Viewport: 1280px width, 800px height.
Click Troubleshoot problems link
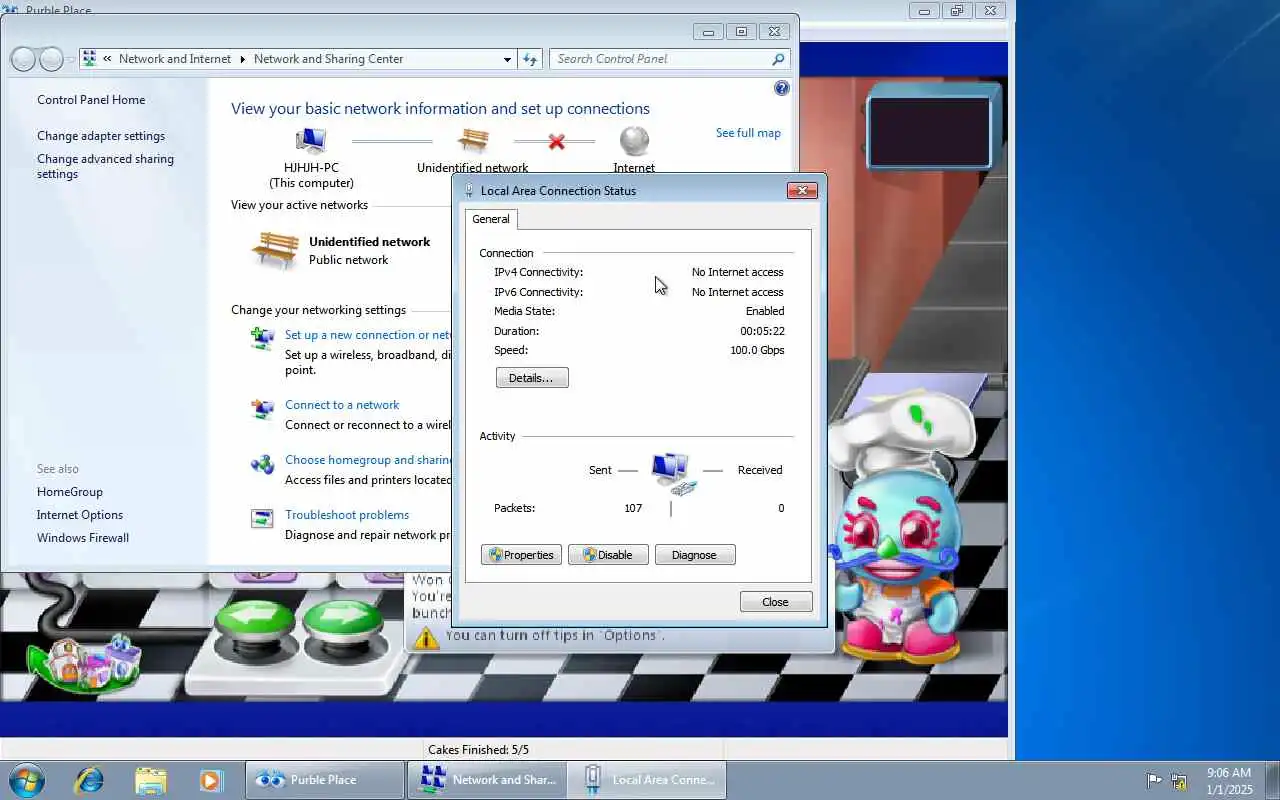[x=347, y=515]
